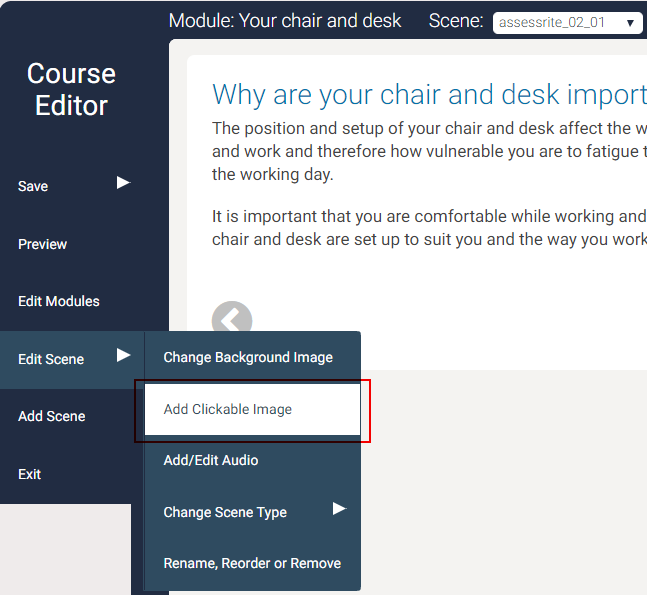Screen dimensions: 647x595
Task: Click the arrow icon beside Edit Scene
Action: coord(123,356)
